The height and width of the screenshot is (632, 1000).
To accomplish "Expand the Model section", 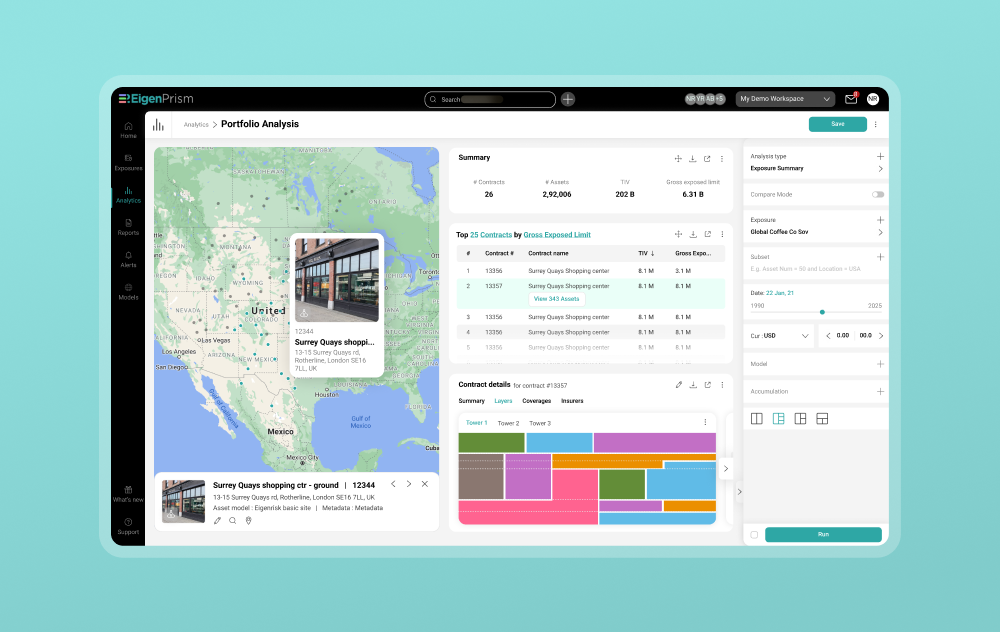I will pos(880,365).
